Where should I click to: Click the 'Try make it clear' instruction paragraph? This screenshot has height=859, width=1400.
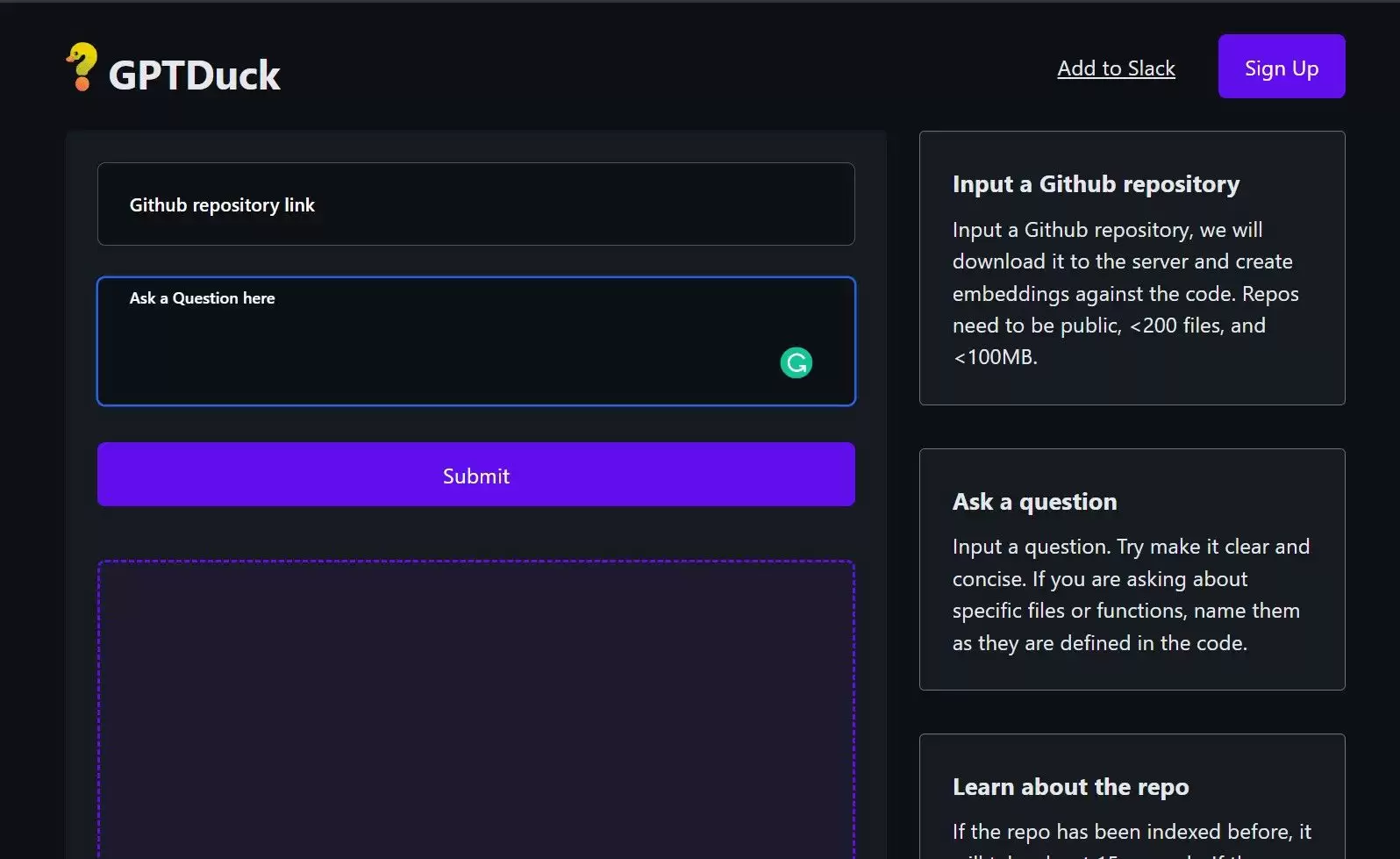point(1131,547)
